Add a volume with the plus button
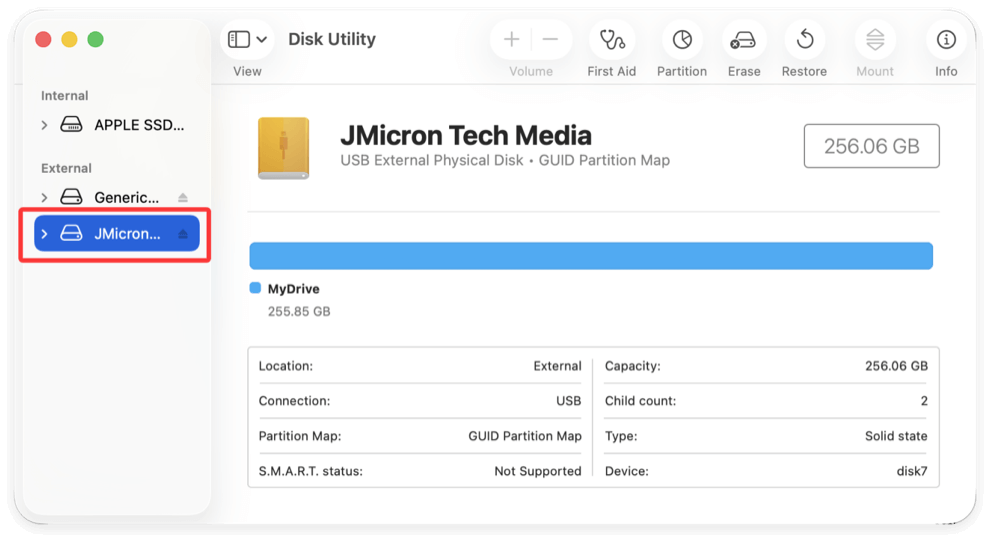991x543 pixels. pos(511,39)
